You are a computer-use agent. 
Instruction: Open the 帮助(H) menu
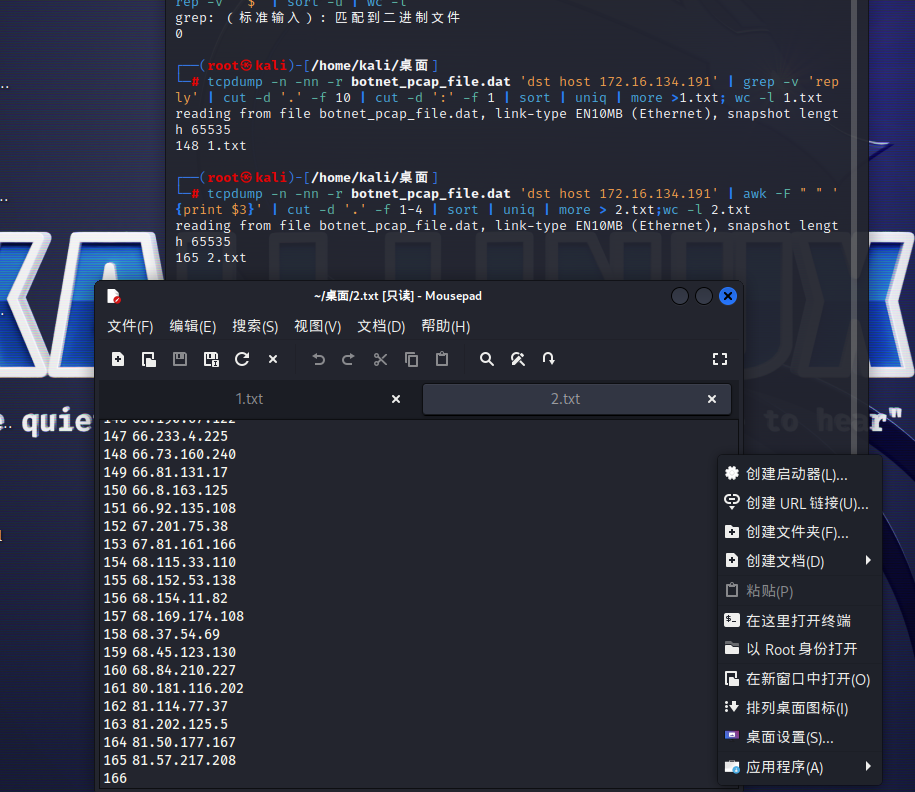(445, 326)
